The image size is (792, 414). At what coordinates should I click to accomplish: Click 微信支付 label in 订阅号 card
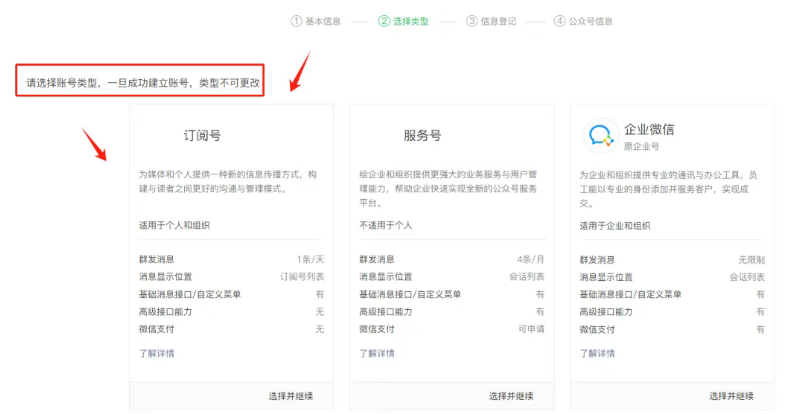point(157,329)
